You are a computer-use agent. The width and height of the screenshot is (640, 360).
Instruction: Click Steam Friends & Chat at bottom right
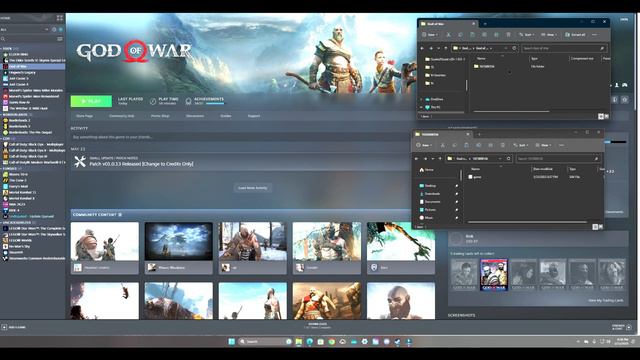point(622,327)
